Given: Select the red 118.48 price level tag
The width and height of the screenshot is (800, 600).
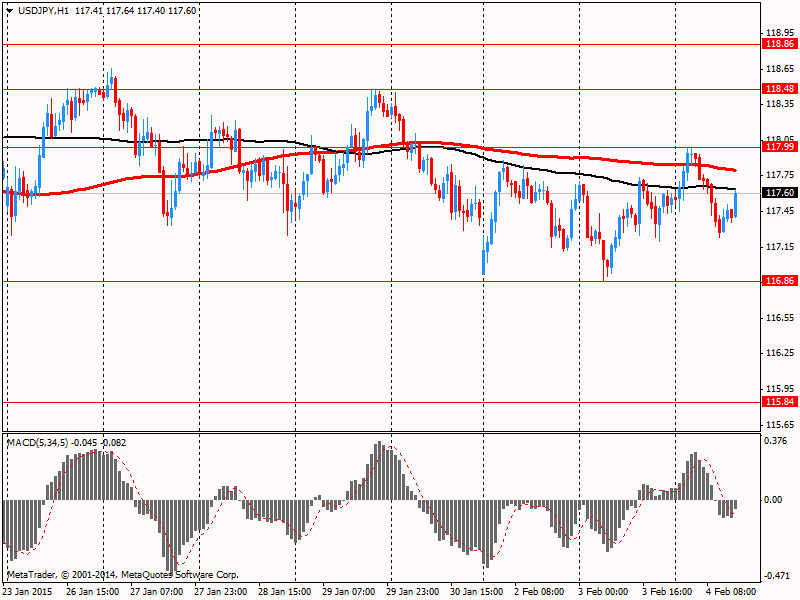Looking at the screenshot, I should (x=779, y=89).
